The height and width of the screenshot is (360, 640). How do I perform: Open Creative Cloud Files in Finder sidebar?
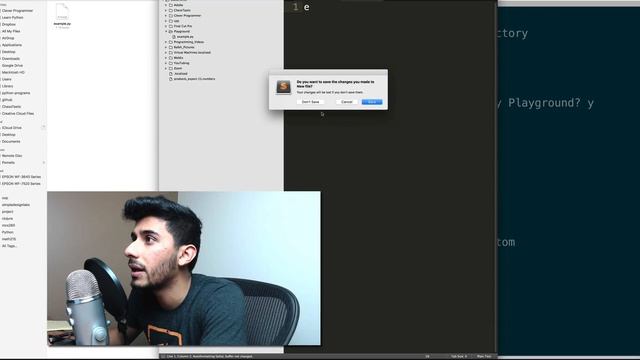(18, 113)
